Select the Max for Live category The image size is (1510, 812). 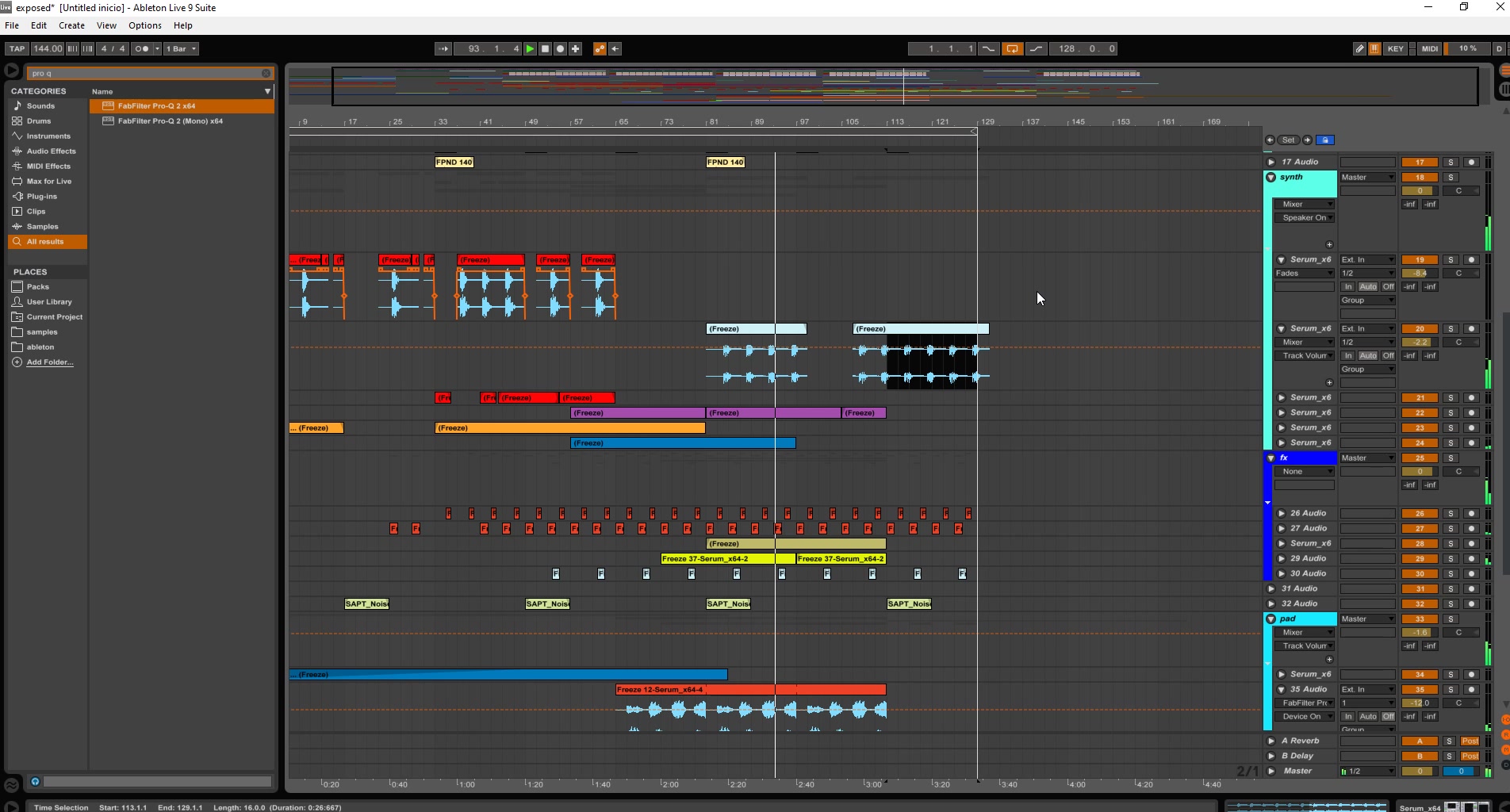click(x=49, y=182)
